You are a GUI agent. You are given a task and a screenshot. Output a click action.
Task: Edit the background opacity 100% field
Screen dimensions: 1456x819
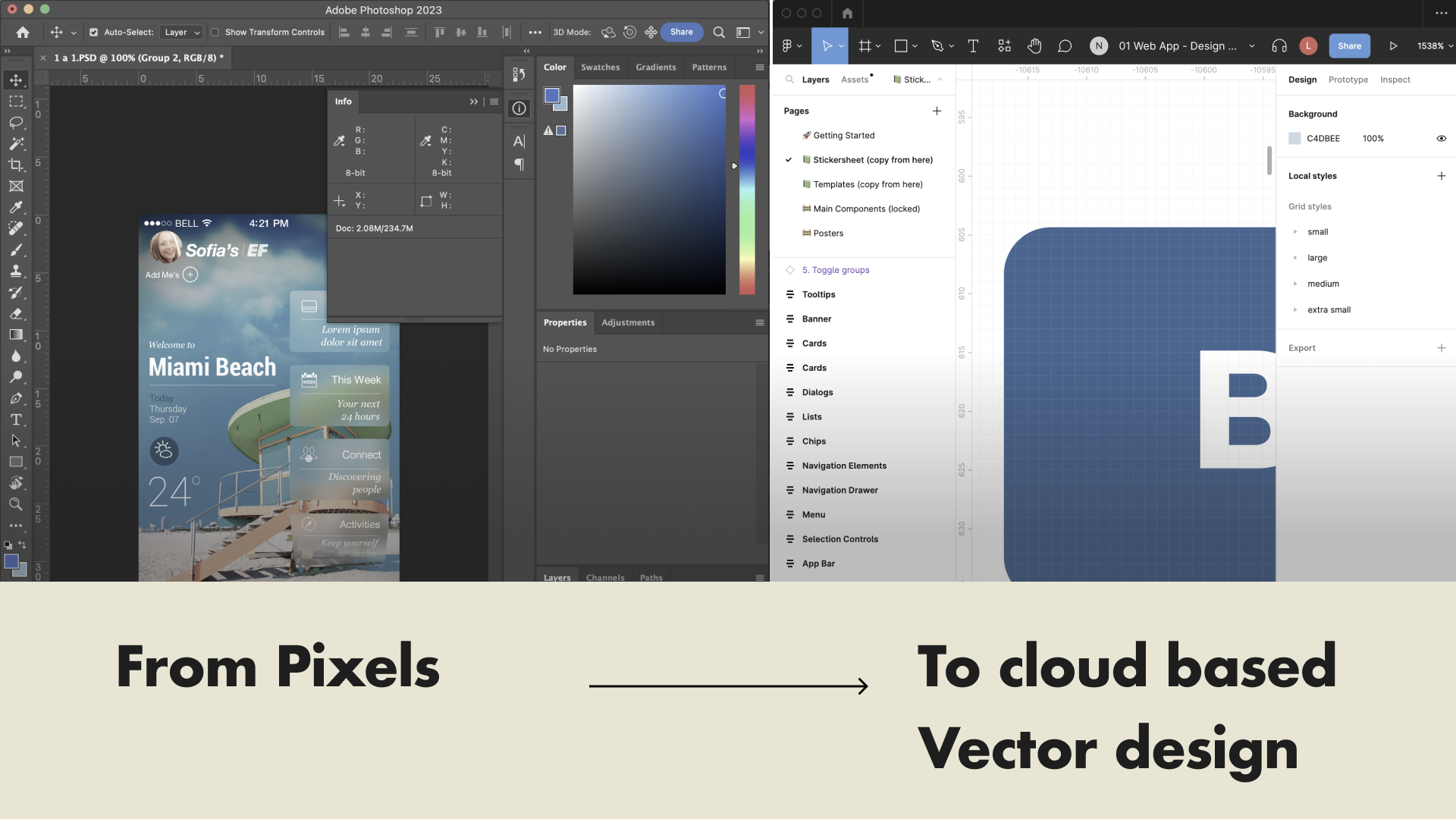[x=1373, y=138]
